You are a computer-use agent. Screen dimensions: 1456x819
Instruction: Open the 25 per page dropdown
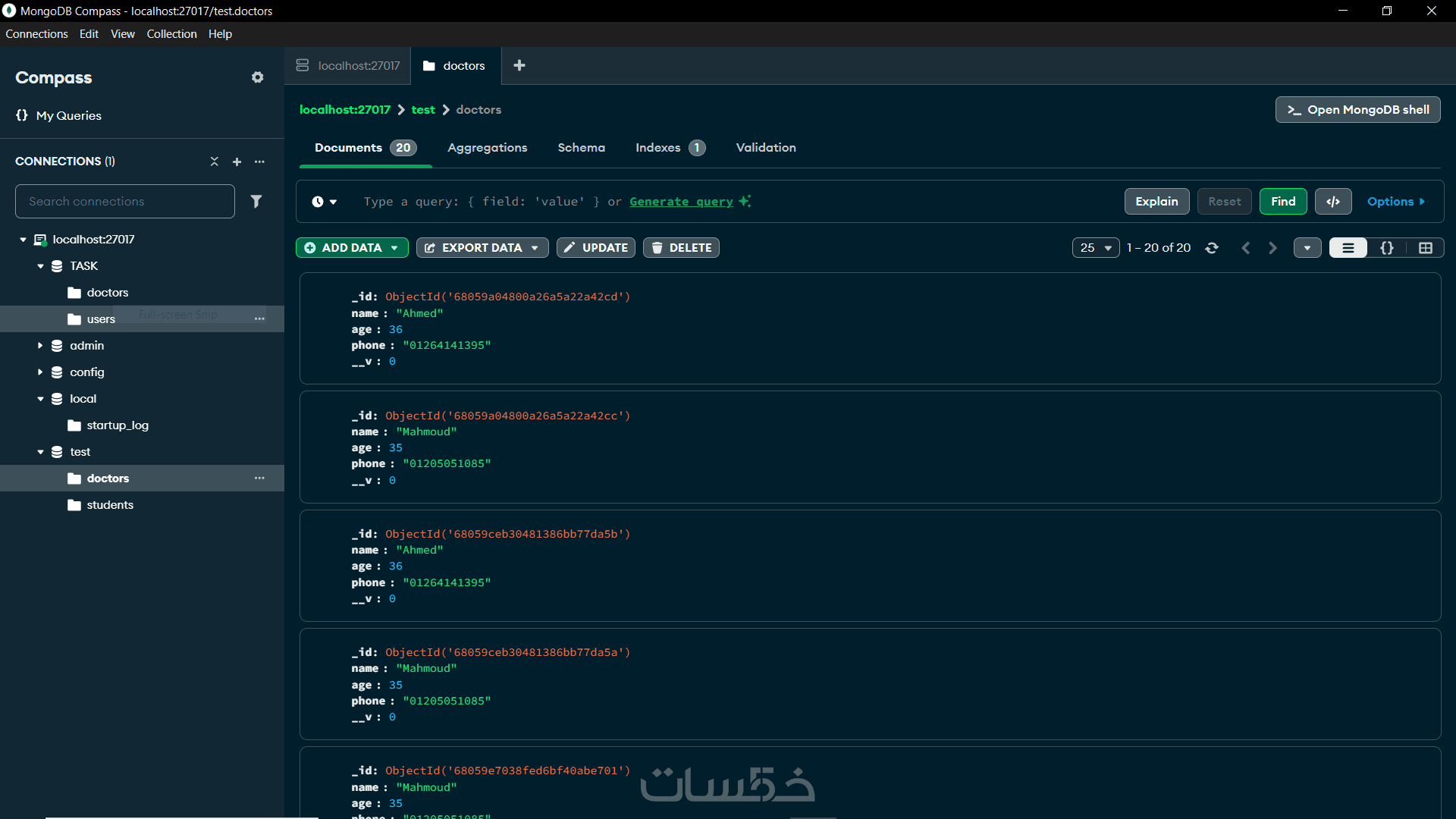tap(1095, 248)
